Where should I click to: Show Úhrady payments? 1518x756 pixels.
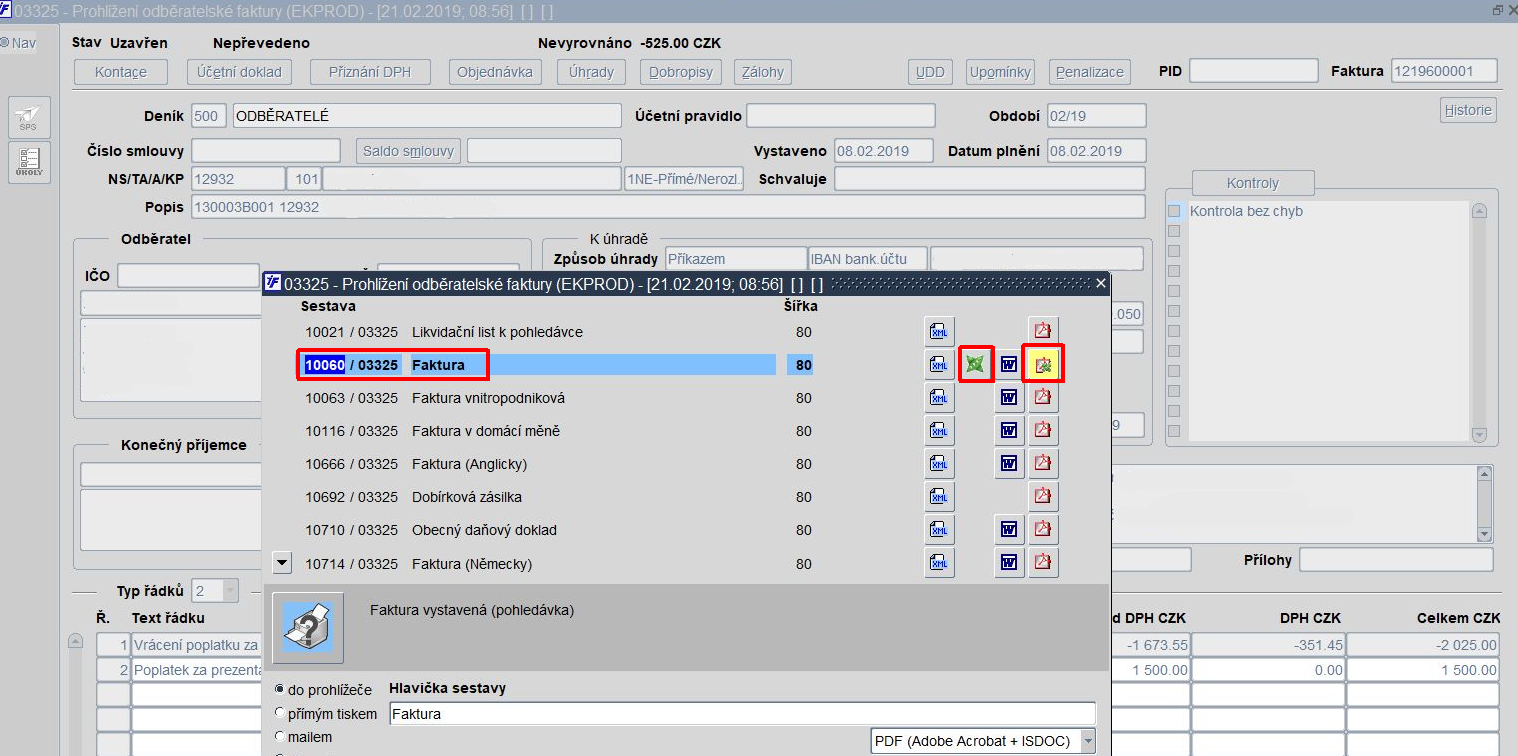[x=591, y=72]
